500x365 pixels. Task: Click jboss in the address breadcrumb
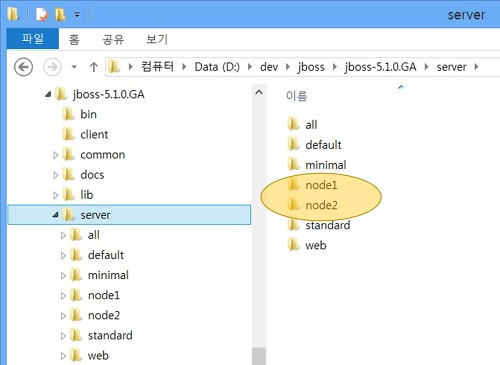(x=311, y=67)
